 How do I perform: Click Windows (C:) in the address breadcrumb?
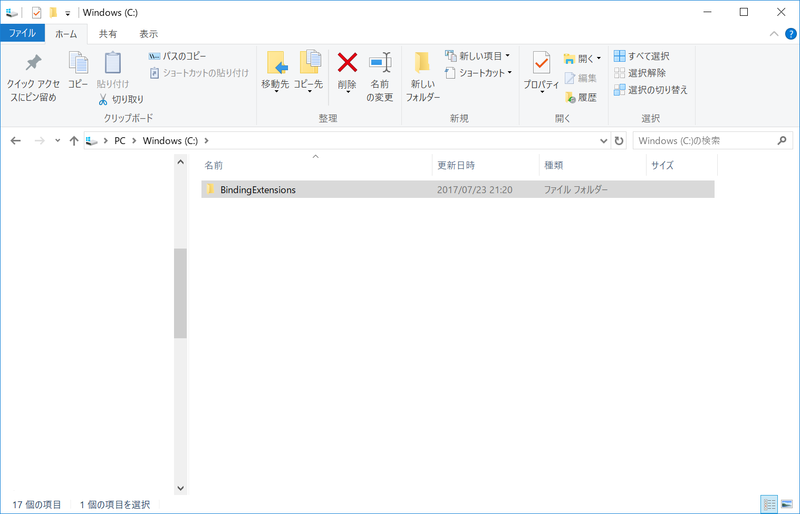tap(170, 141)
